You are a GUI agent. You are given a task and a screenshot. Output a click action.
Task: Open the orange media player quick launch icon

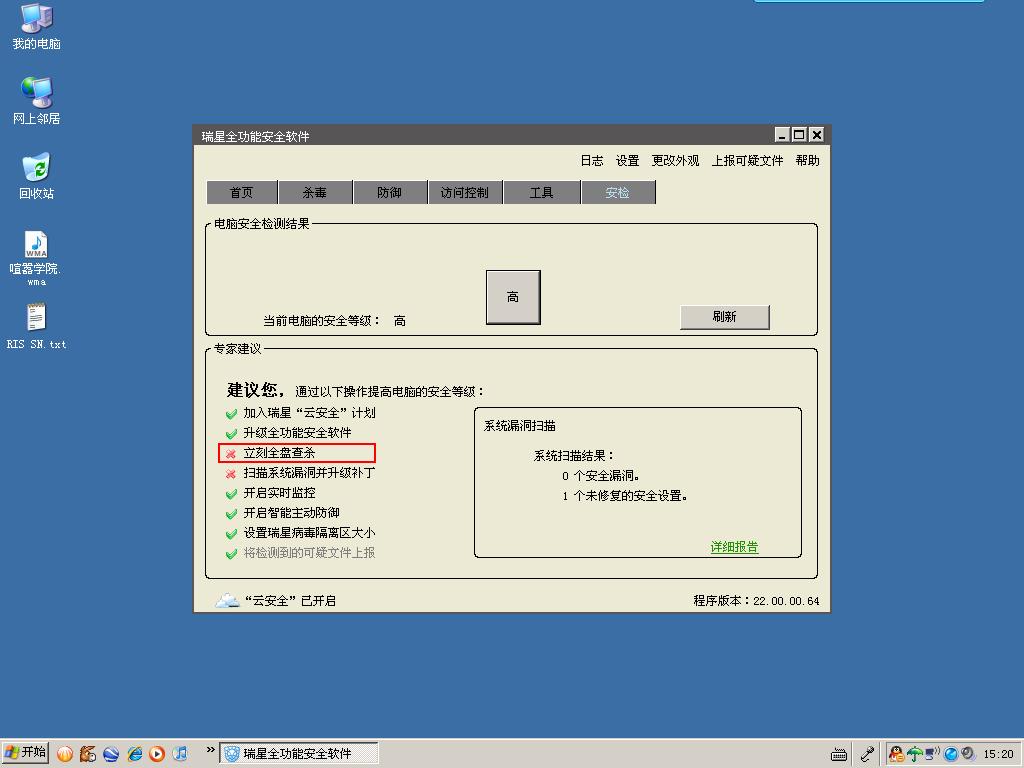pos(157,754)
